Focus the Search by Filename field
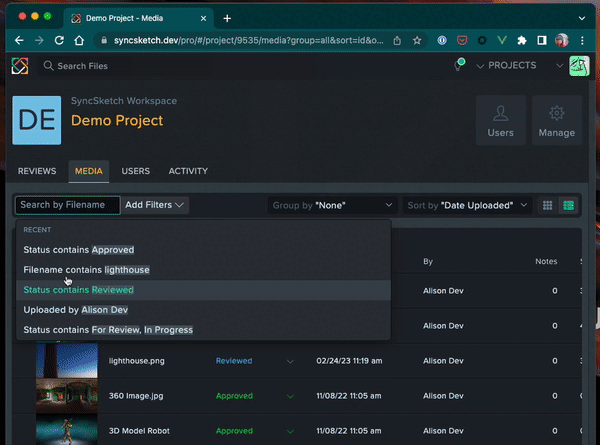Viewport: 600px width, 445px height. coord(68,205)
